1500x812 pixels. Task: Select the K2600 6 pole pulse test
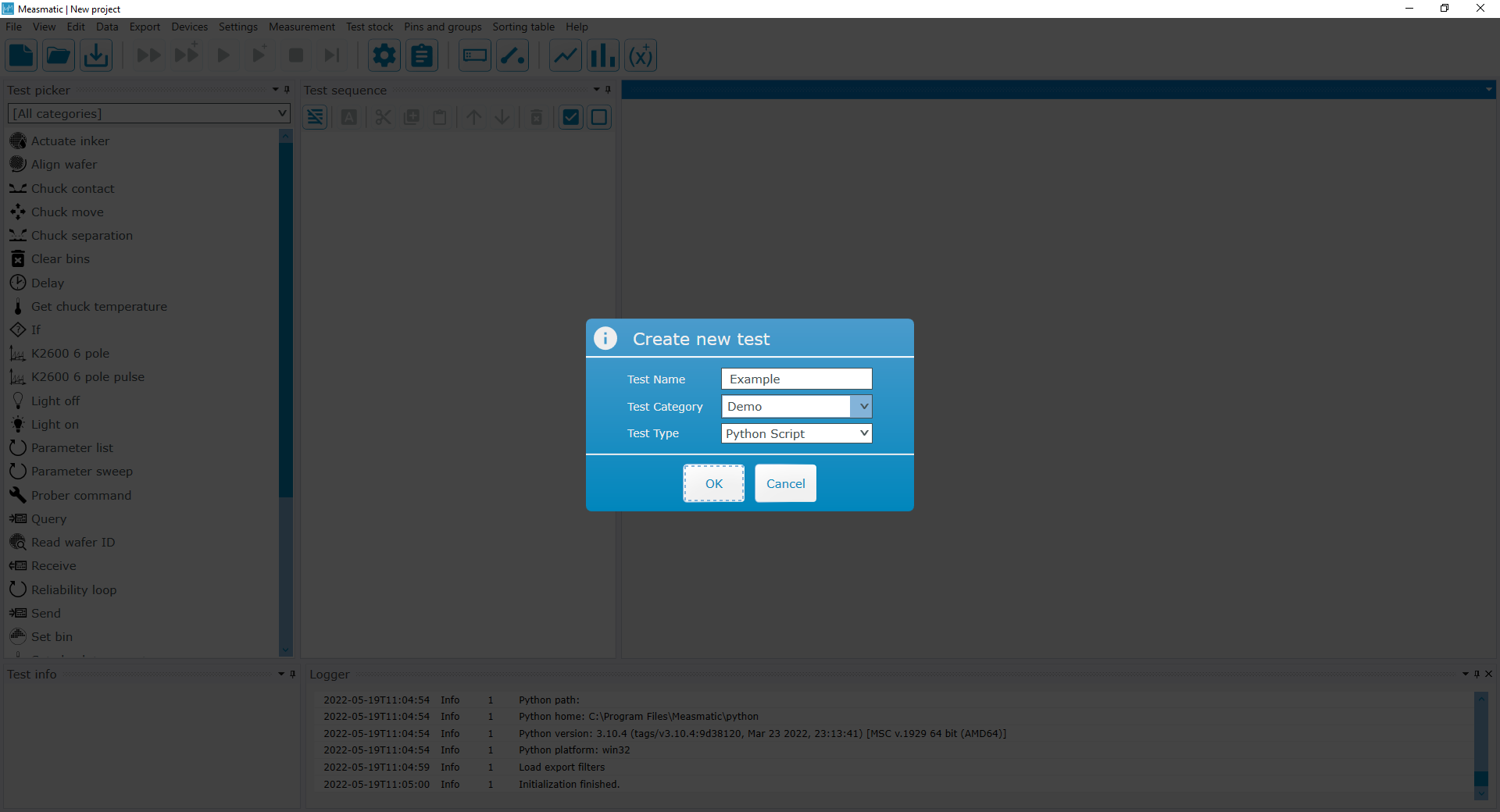pos(87,376)
